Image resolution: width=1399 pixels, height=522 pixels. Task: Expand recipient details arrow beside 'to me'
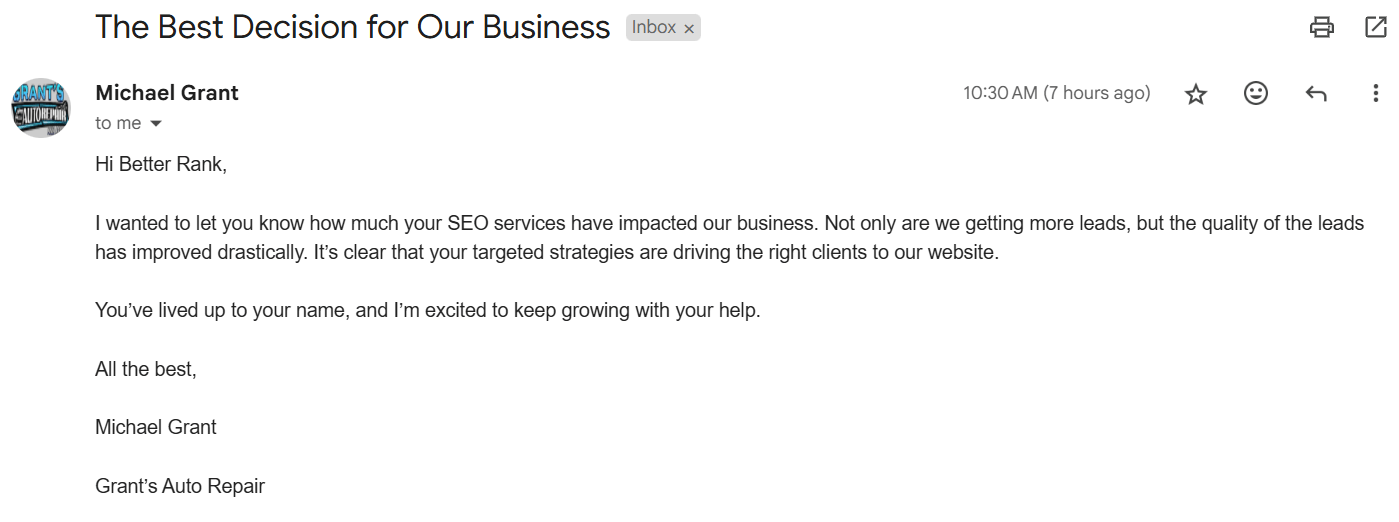156,124
